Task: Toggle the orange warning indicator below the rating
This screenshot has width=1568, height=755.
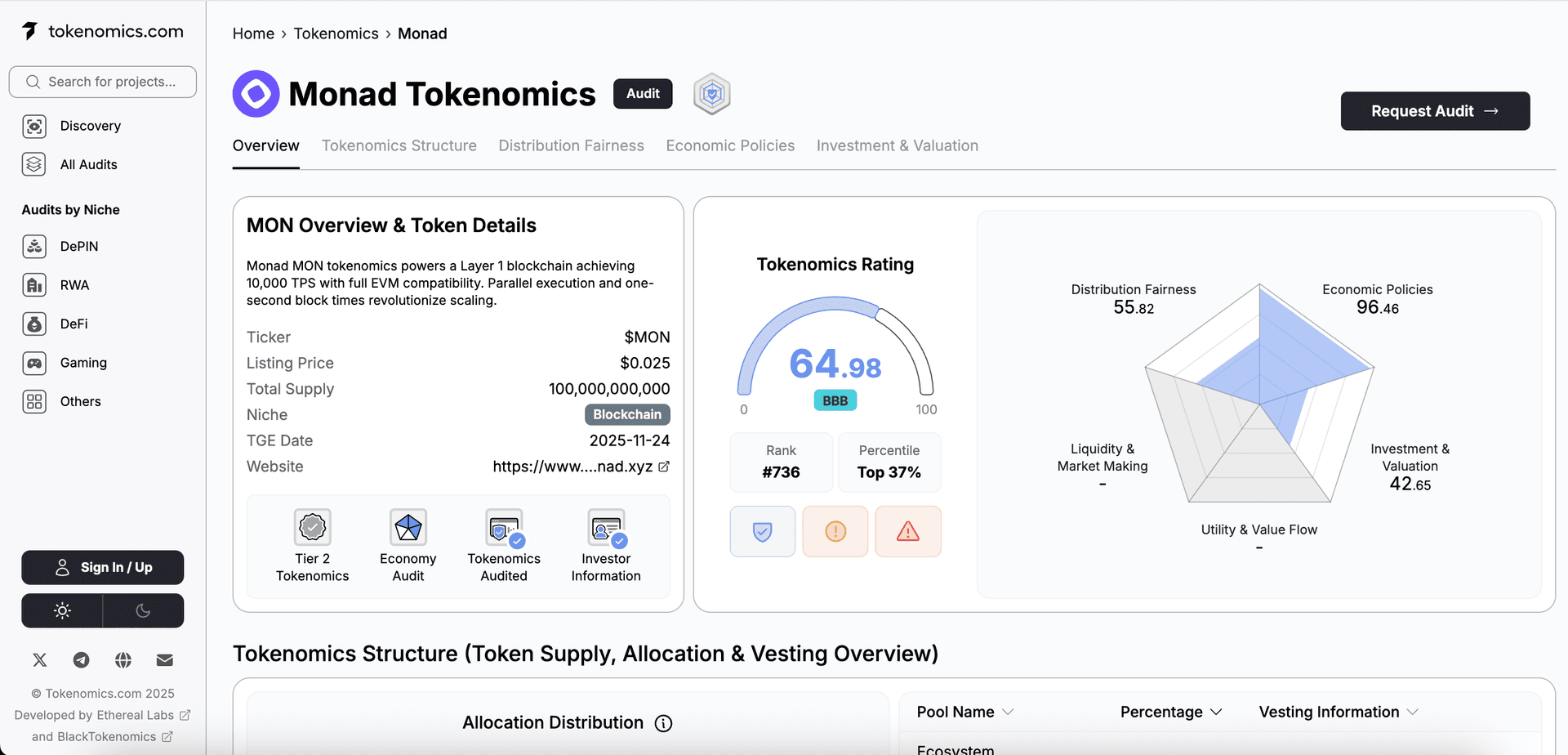Action: click(835, 531)
